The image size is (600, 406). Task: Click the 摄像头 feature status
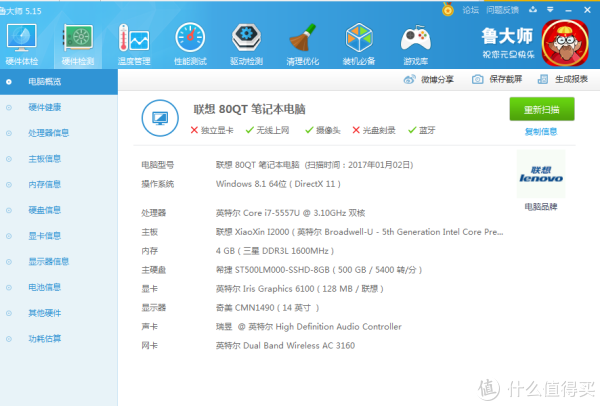(x=323, y=130)
